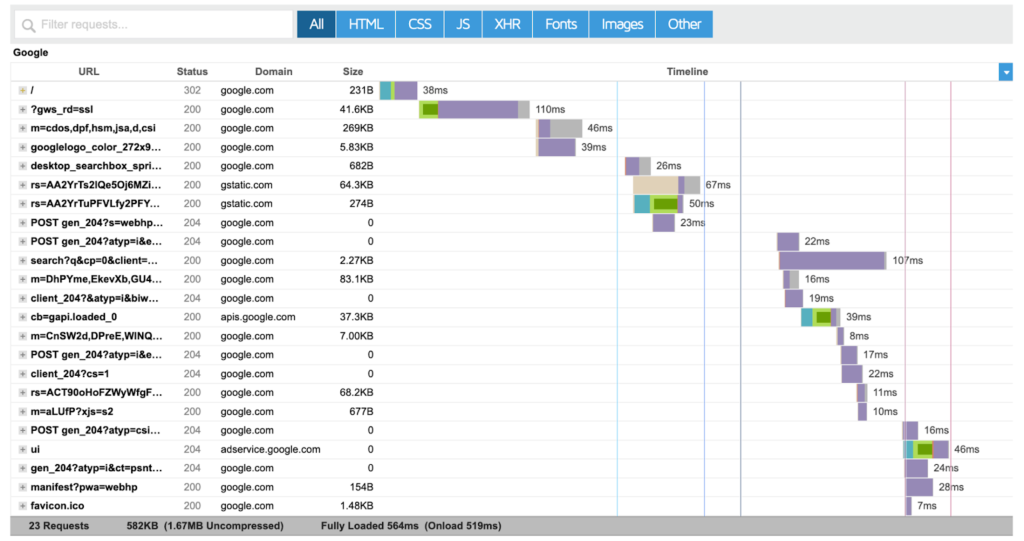Select the HTML filter tab

click(x=366, y=24)
